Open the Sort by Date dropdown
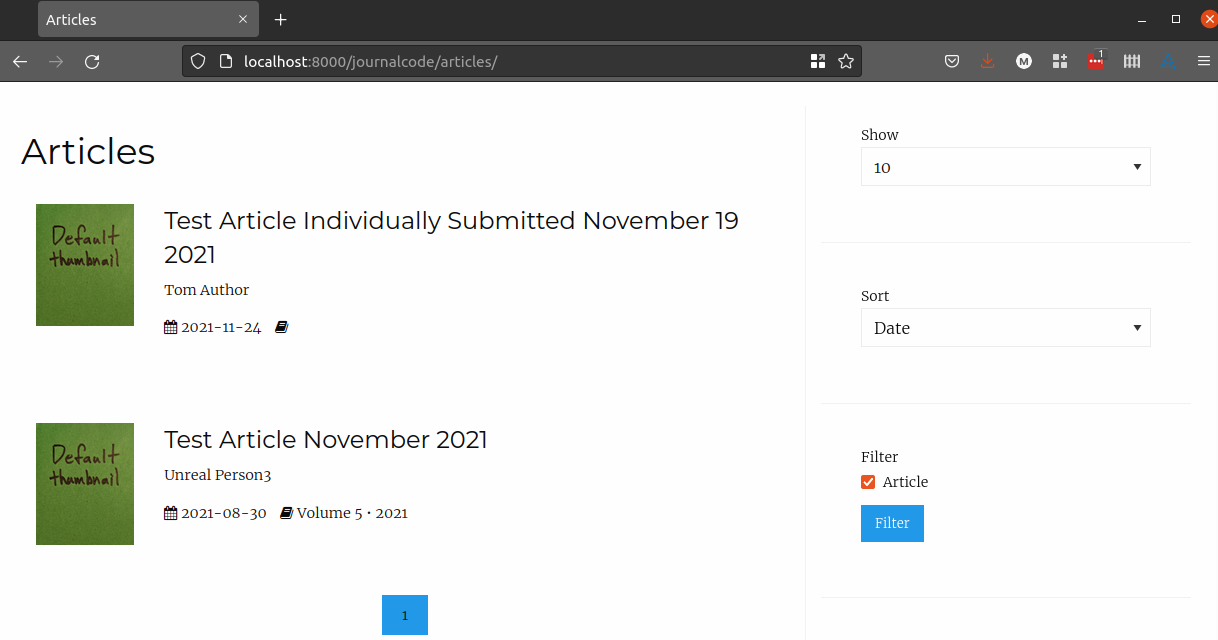Viewport: 1218px width, 640px height. click(1005, 328)
